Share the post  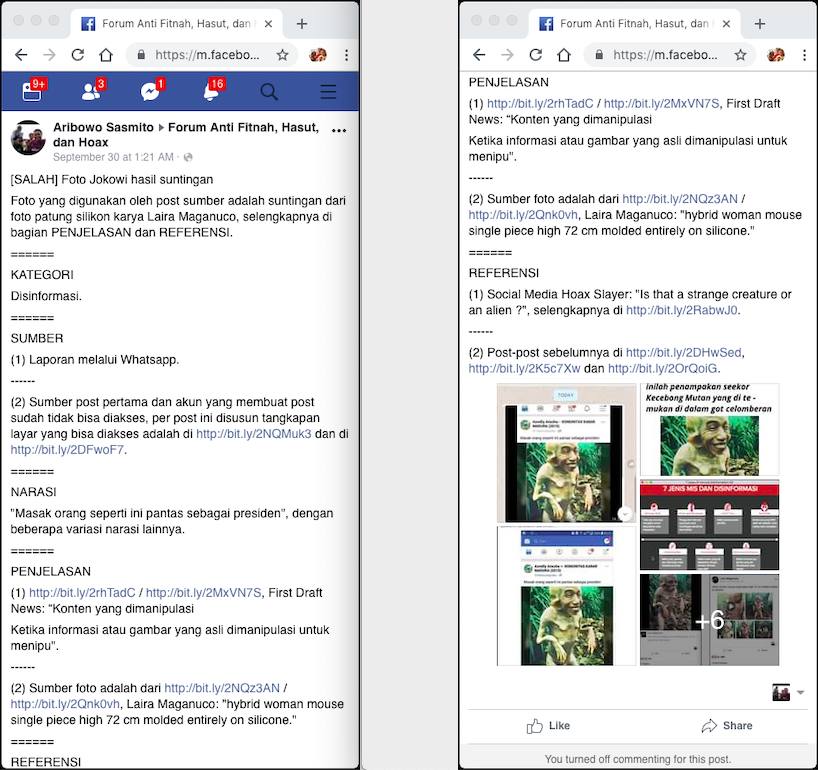pyautogui.click(x=727, y=726)
